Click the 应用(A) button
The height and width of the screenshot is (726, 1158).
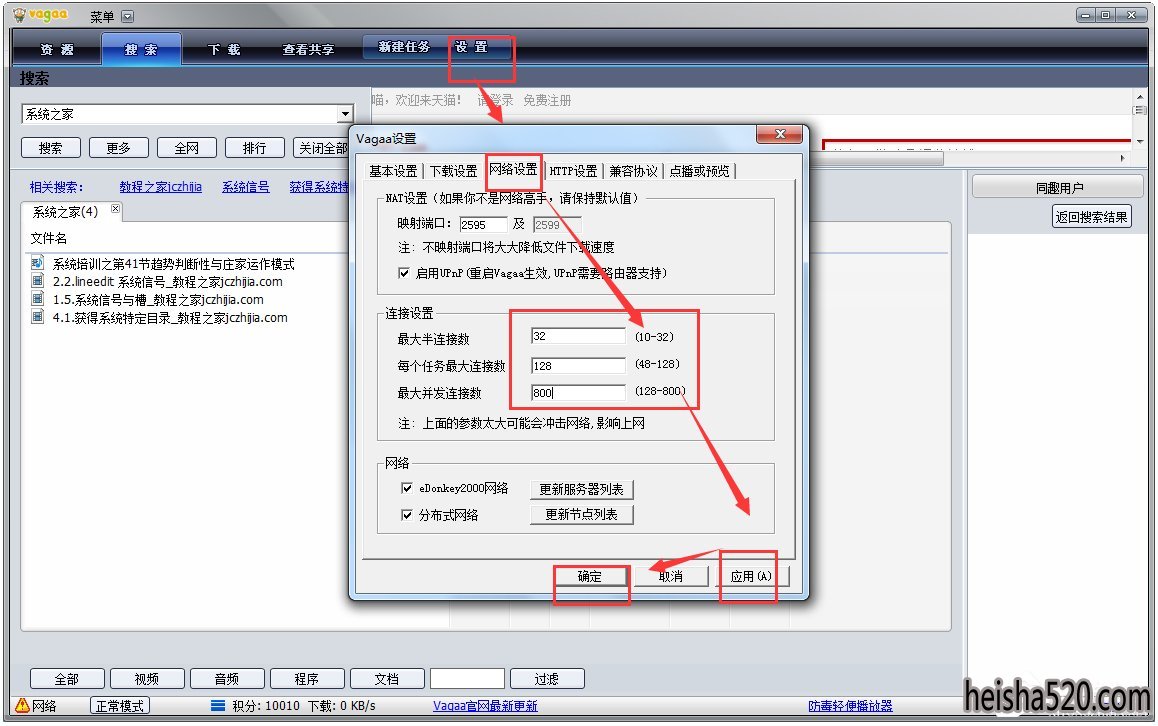coord(751,576)
